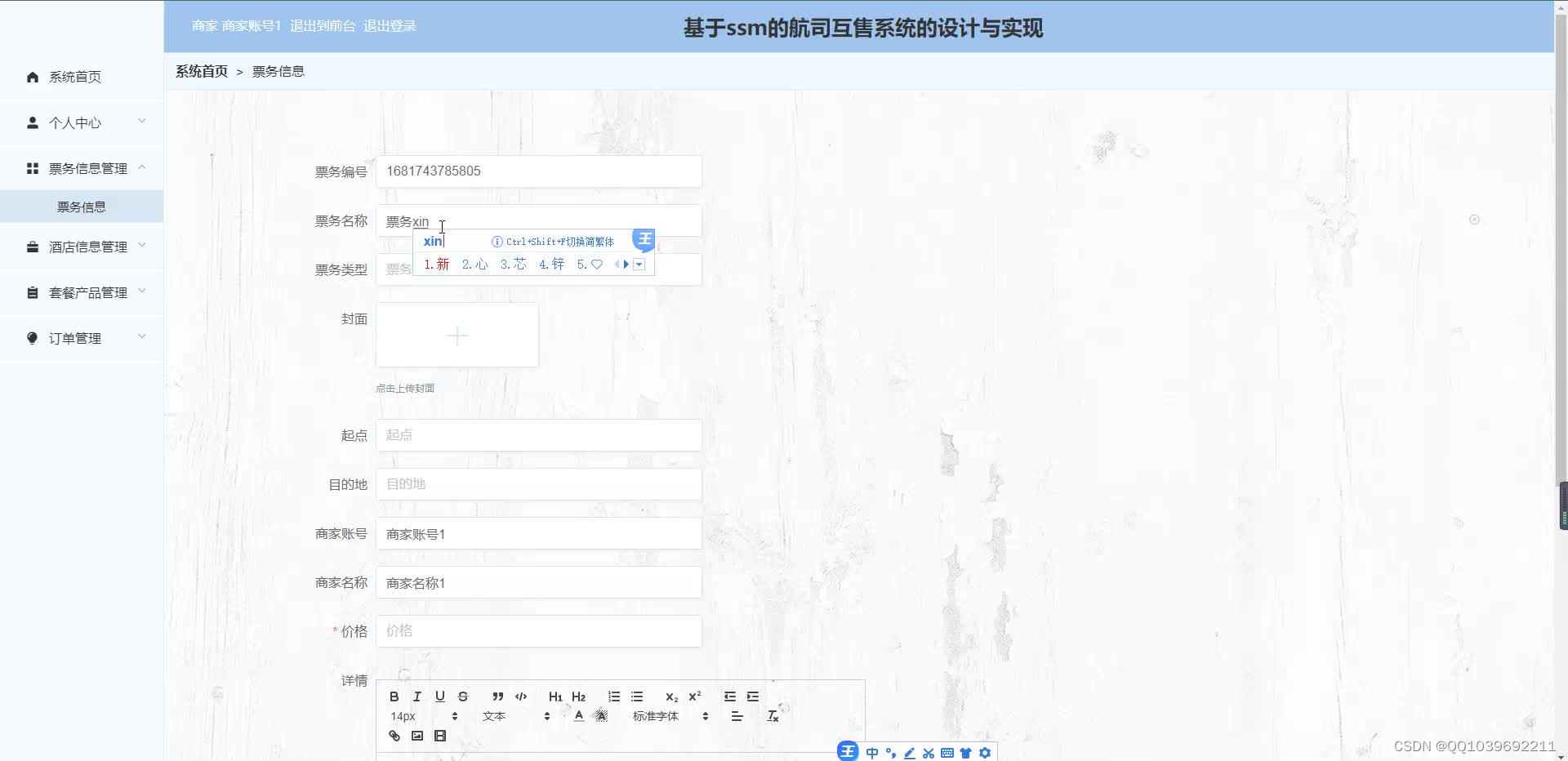The height and width of the screenshot is (761, 1568).
Task: Apply underline formatting in the editor
Action: coord(439,696)
